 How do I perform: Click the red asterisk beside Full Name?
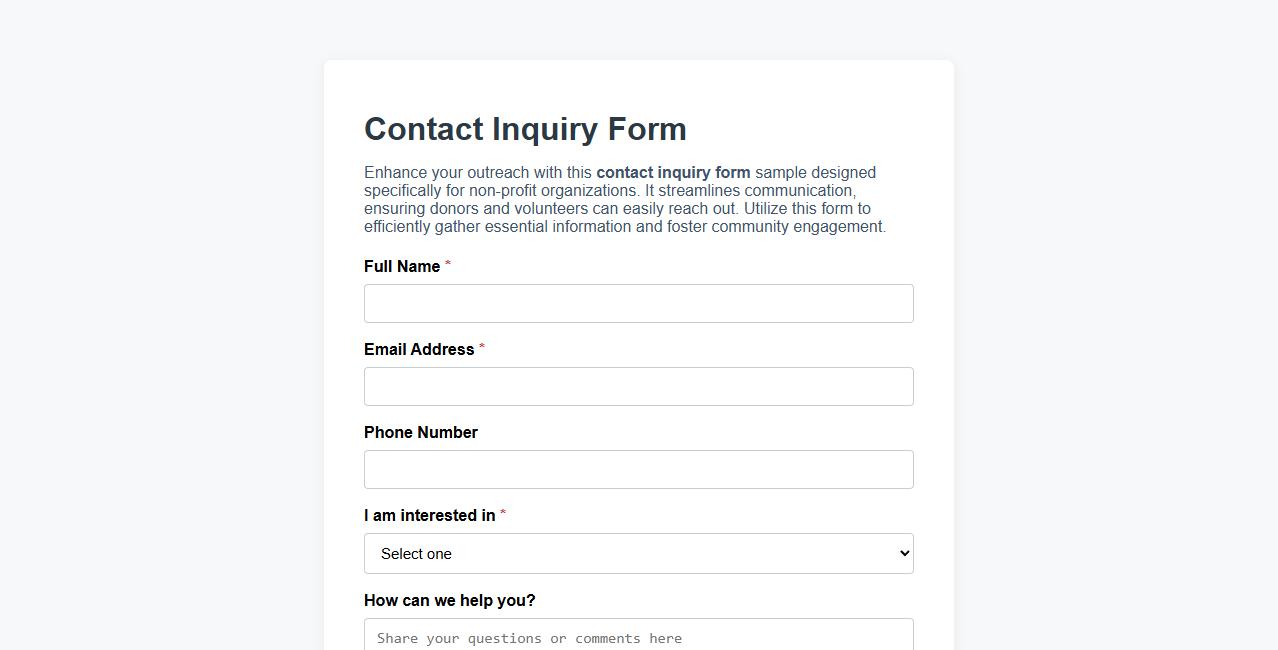pyautogui.click(x=446, y=263)
